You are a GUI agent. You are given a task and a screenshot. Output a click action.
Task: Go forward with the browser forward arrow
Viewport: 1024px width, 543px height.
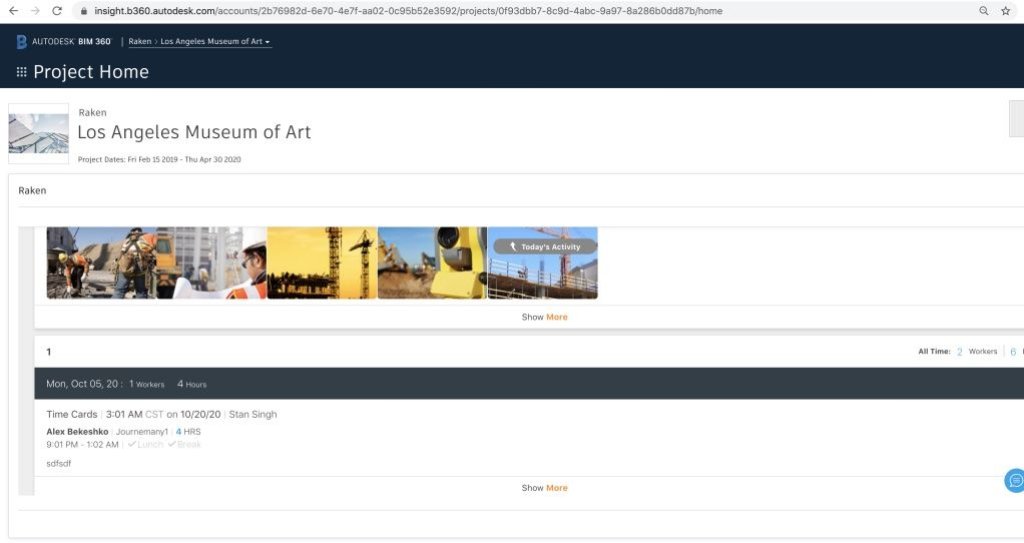click(35, 11)
